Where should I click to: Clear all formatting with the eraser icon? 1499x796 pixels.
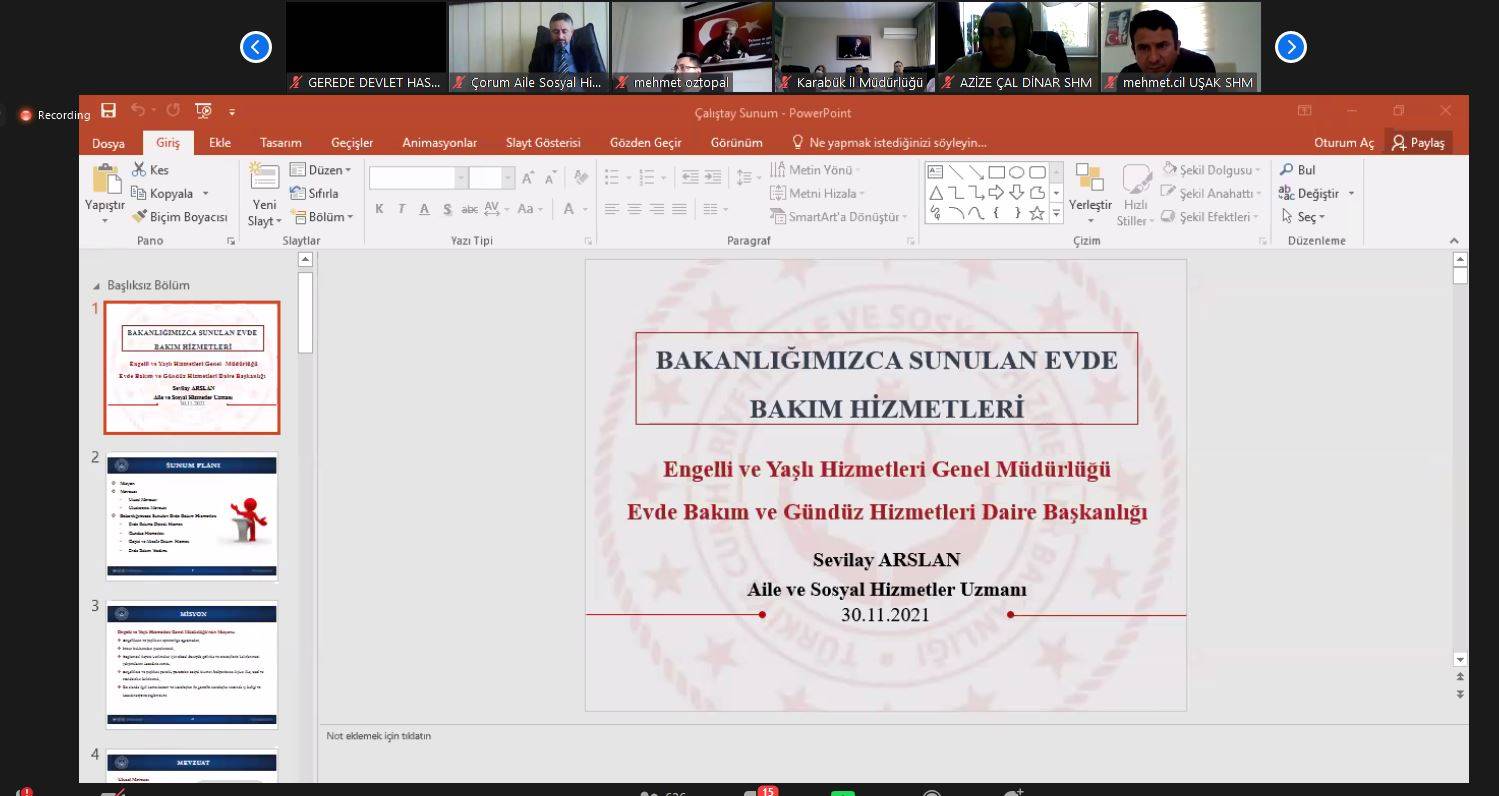[x=581, y=178]
